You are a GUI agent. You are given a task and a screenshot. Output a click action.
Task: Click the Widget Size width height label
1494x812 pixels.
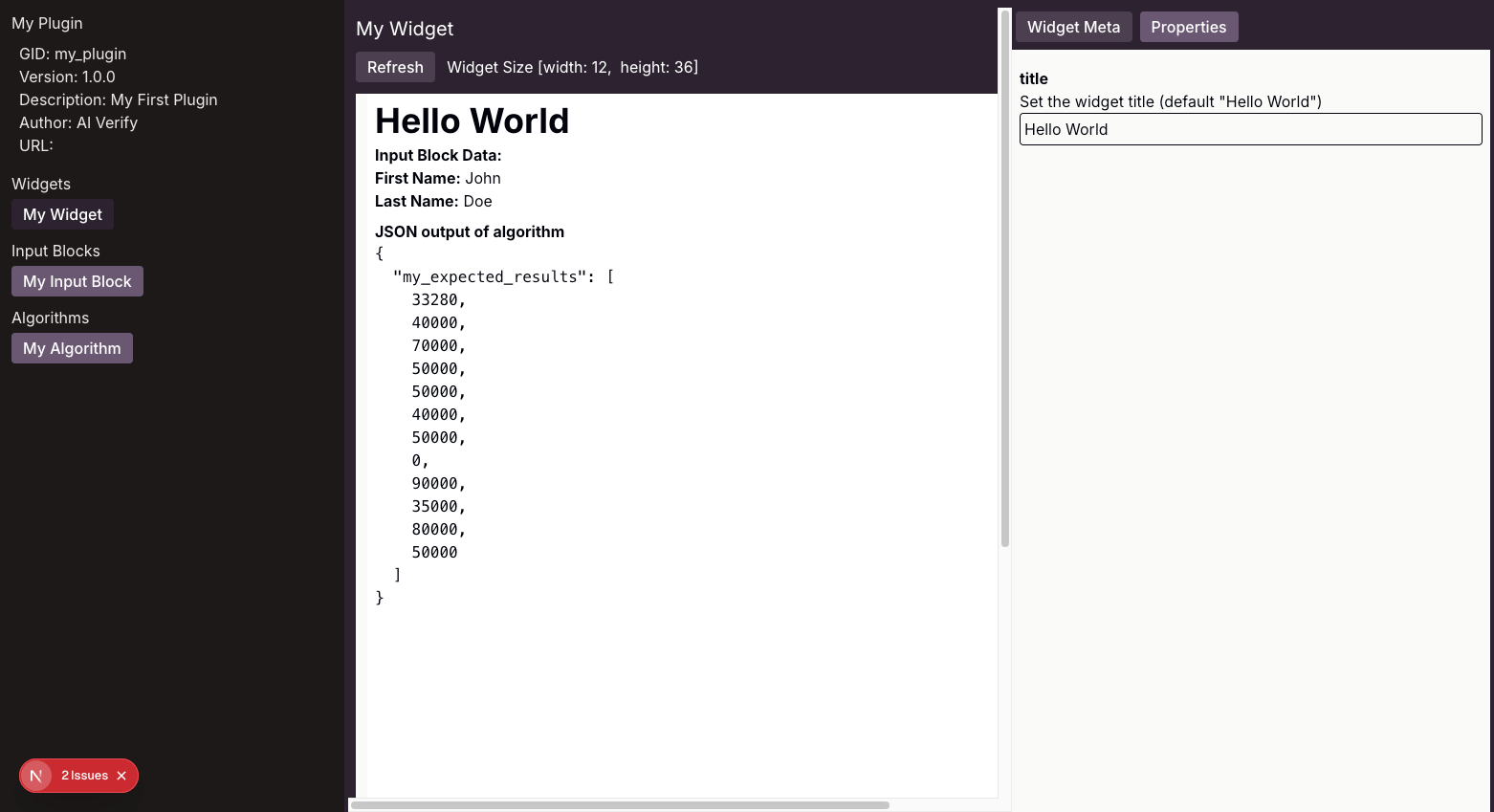click(x=573, y=67)
